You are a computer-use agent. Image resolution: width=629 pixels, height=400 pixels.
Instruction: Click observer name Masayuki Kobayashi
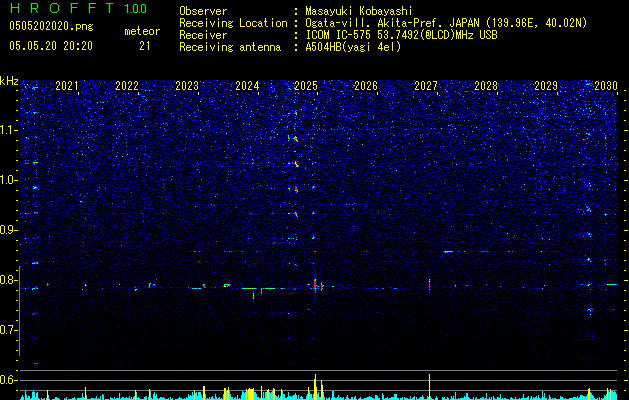click(359, 11)
